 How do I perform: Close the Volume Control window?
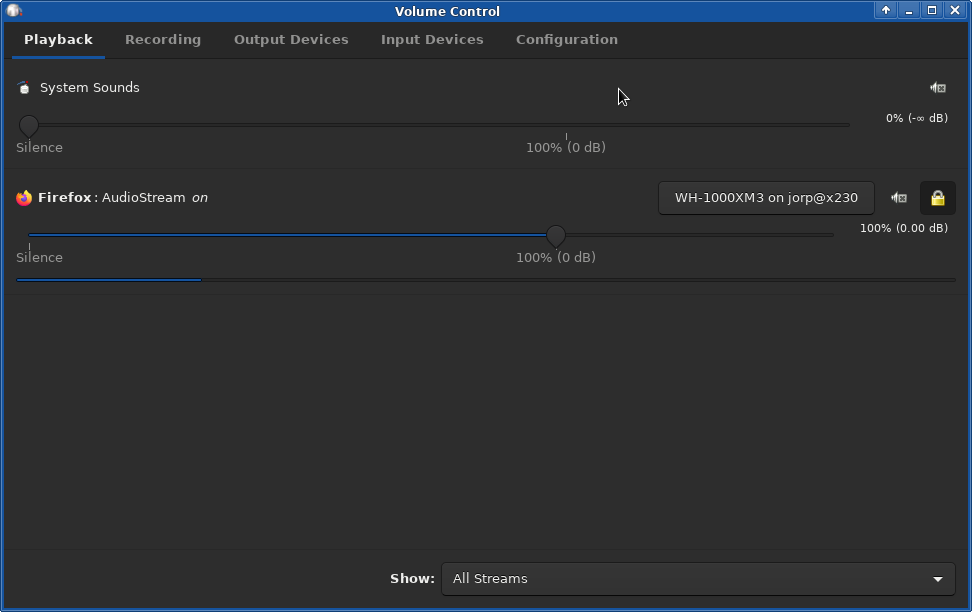(955, 11)
